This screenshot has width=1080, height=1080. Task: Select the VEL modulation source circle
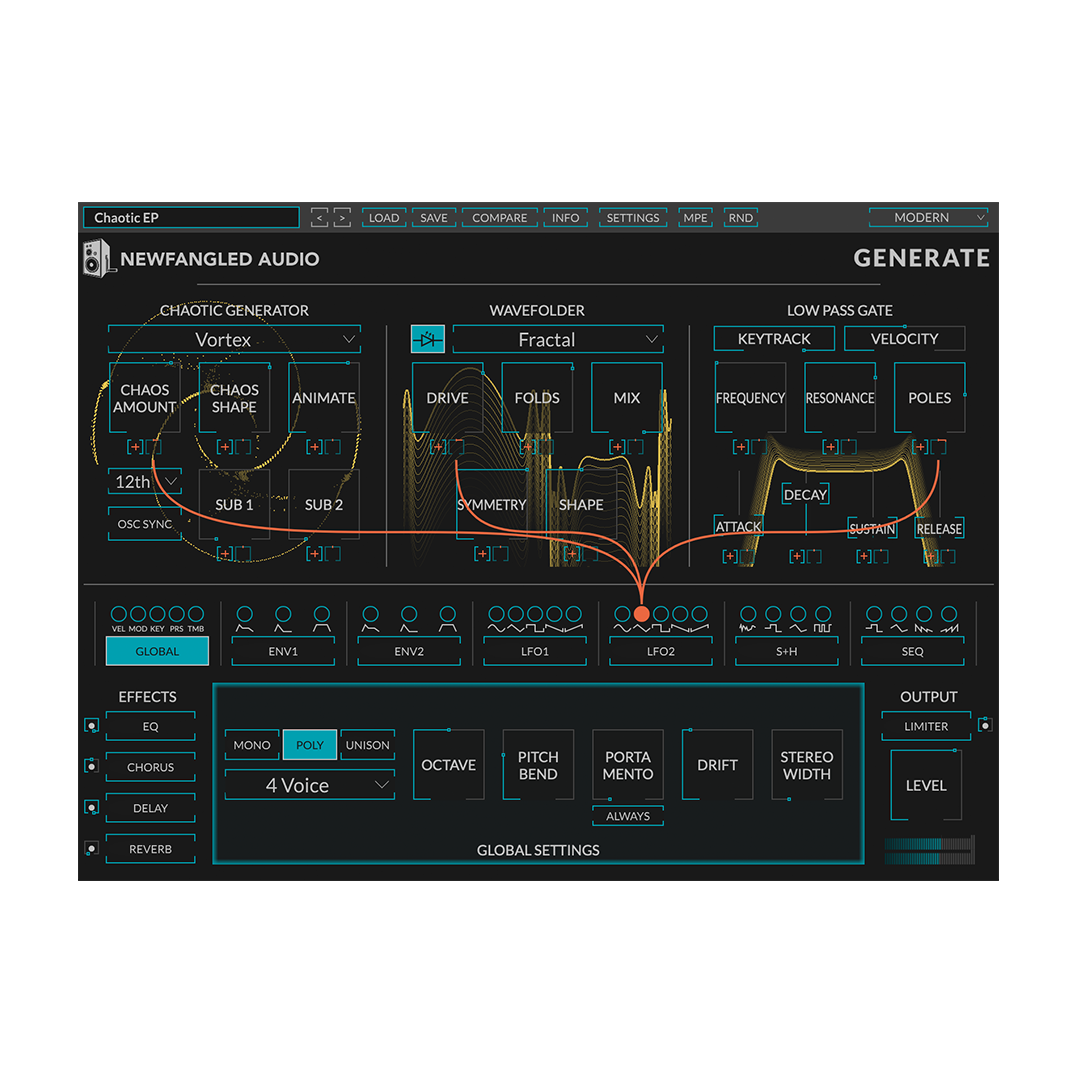point(118,614)
